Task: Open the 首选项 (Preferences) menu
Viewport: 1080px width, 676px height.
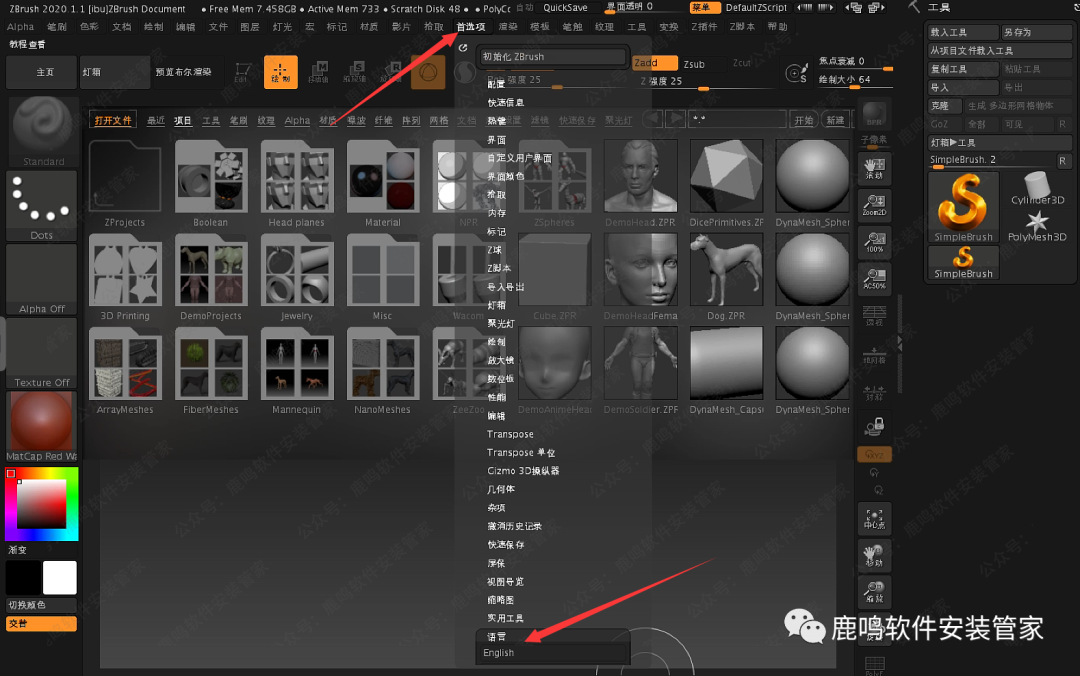Action: [x=470, y=27]
